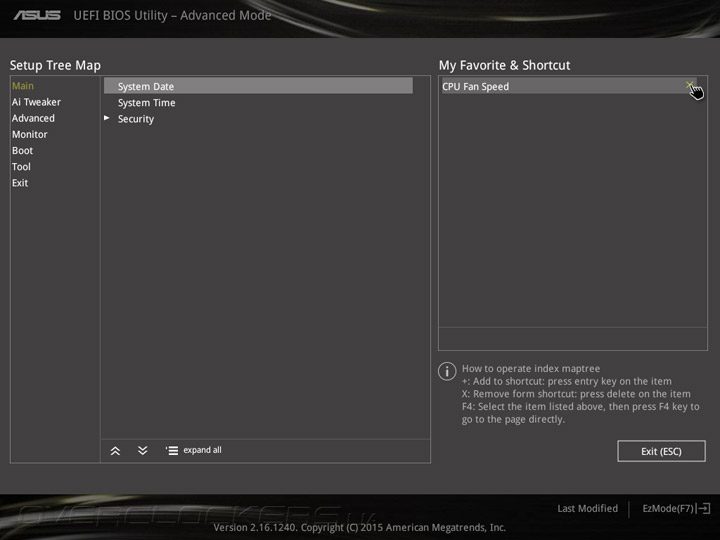Click the expand all list icon
The height and width of the screenshot is (540, 720).
point(172,450)
